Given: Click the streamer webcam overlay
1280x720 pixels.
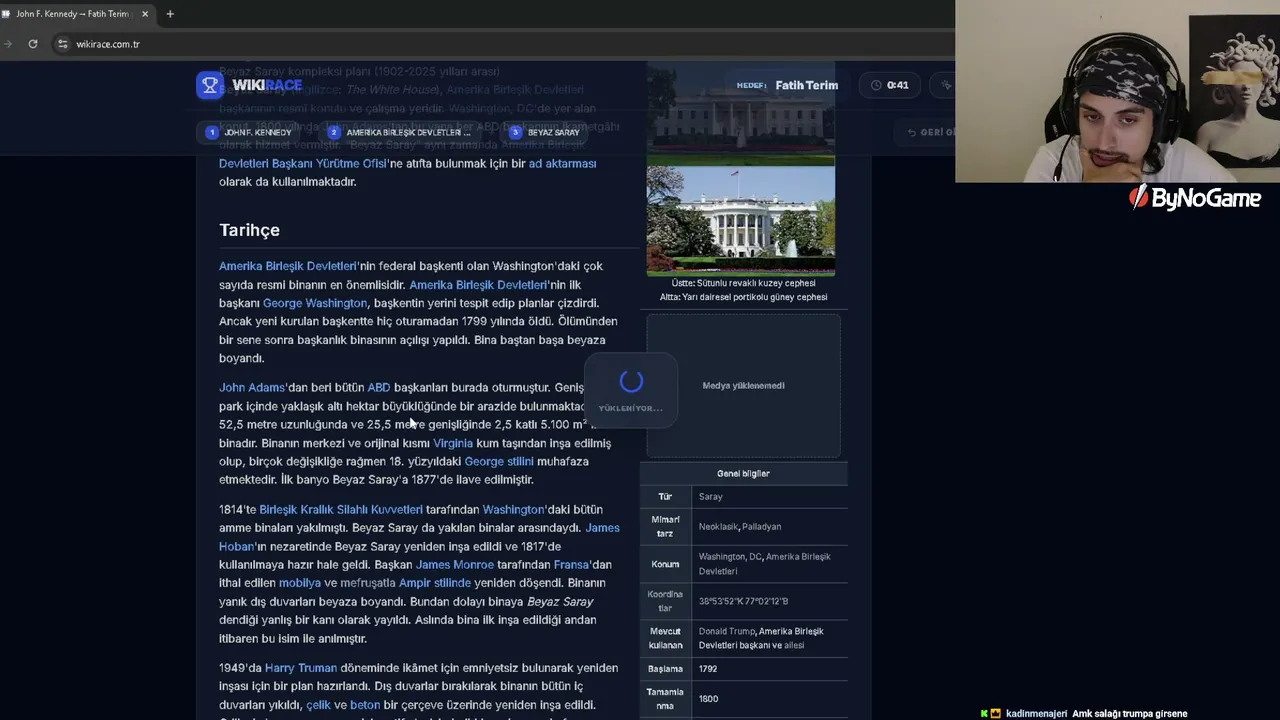Looking at the screenshot, I should coord(1117,91).
